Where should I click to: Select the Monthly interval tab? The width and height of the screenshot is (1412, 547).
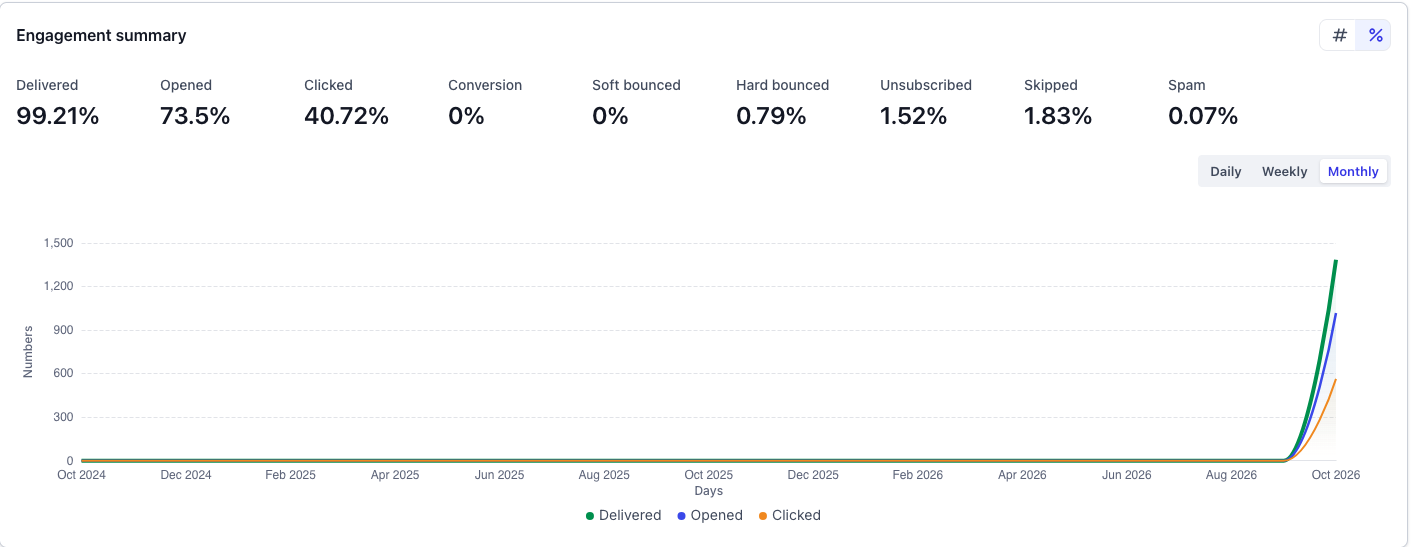(1353, 171)
